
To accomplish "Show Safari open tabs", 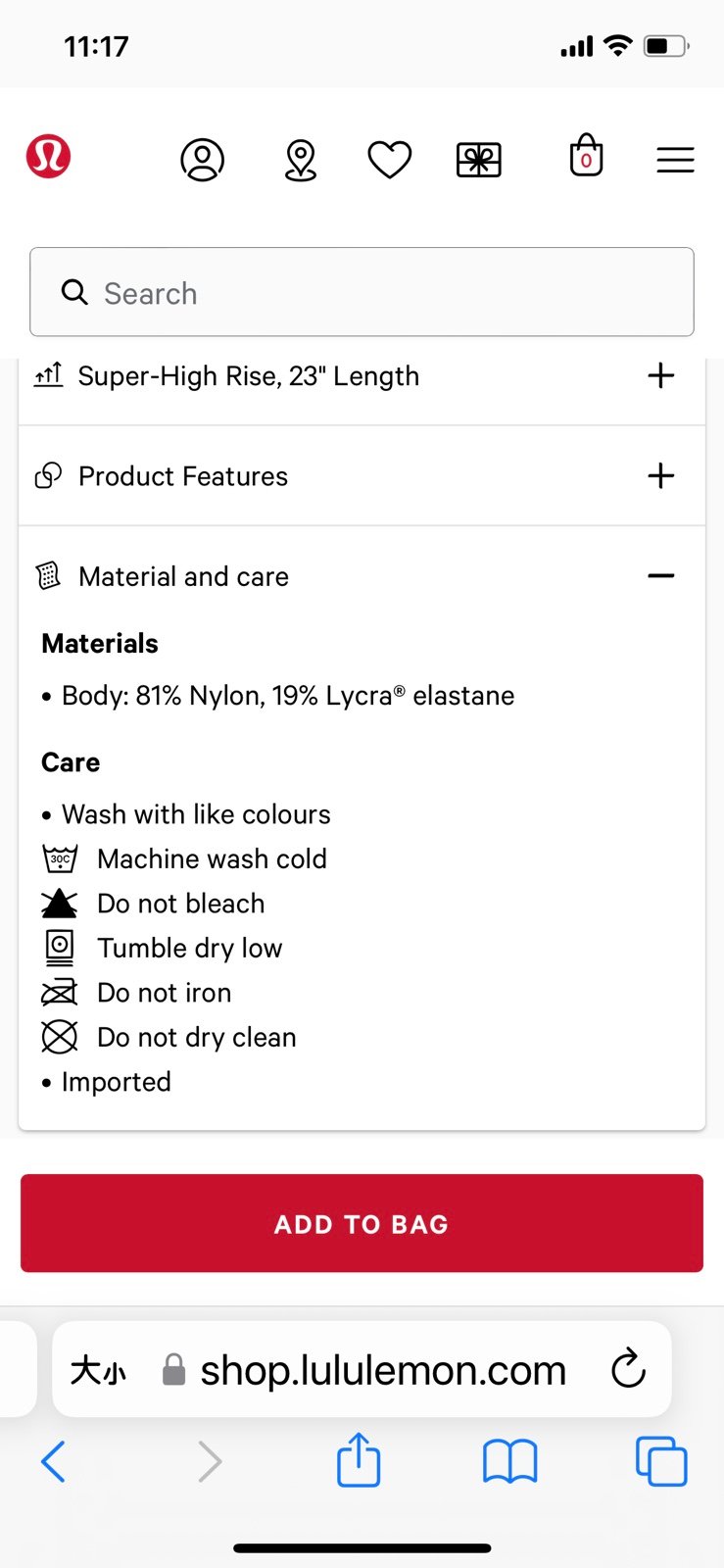I will [661, 1461].
